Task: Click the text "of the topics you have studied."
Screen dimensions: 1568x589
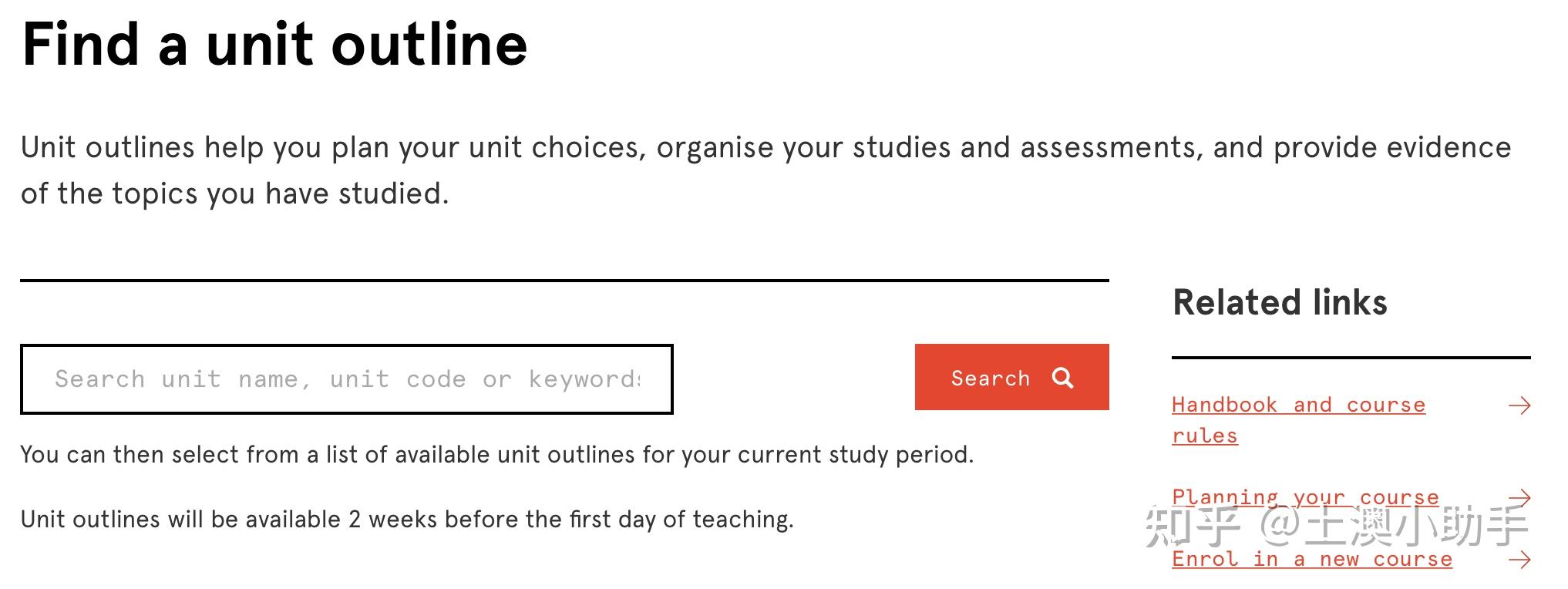Action: point(234,194)
